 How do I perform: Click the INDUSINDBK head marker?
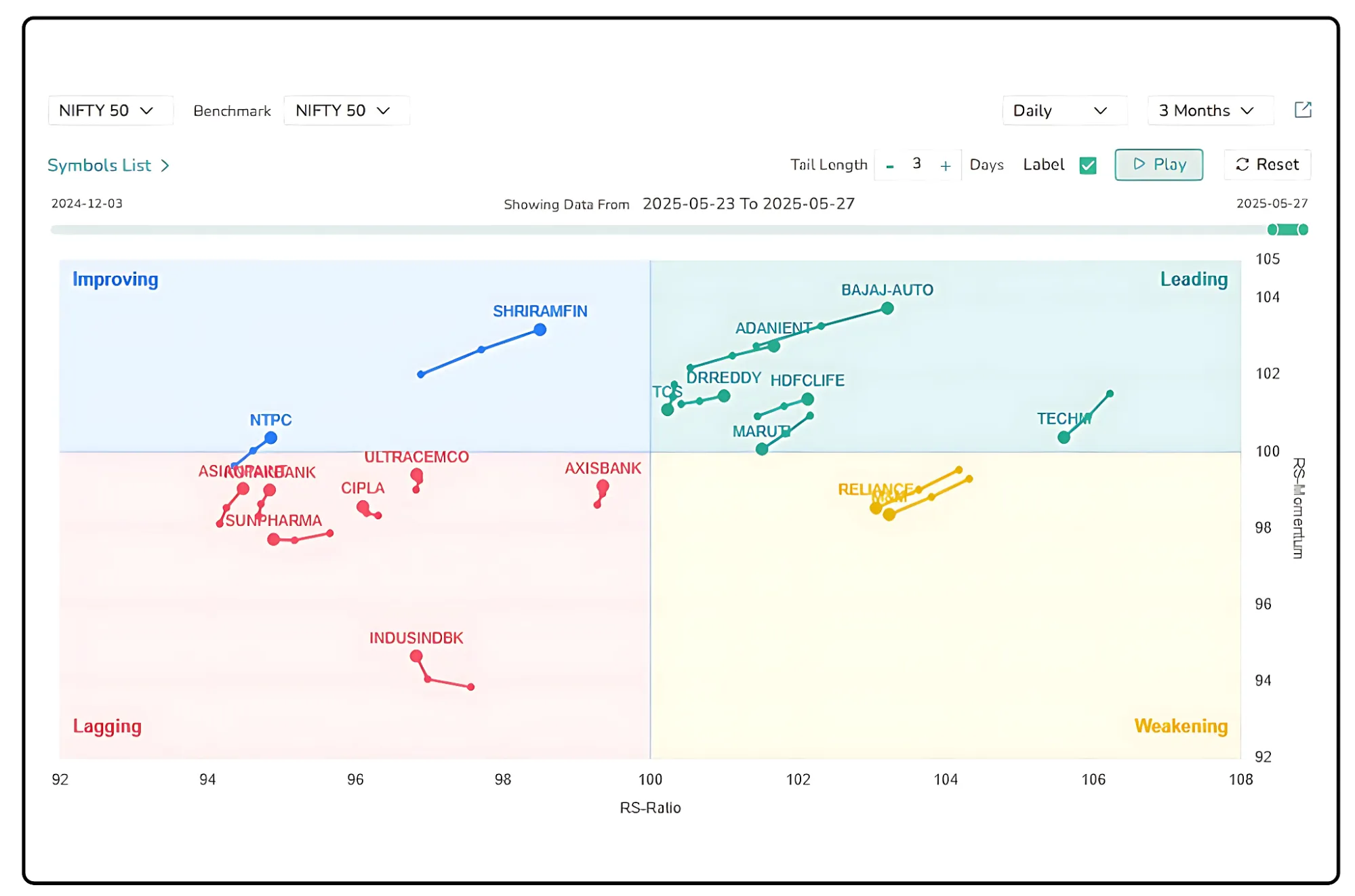[x=416, y=656]
